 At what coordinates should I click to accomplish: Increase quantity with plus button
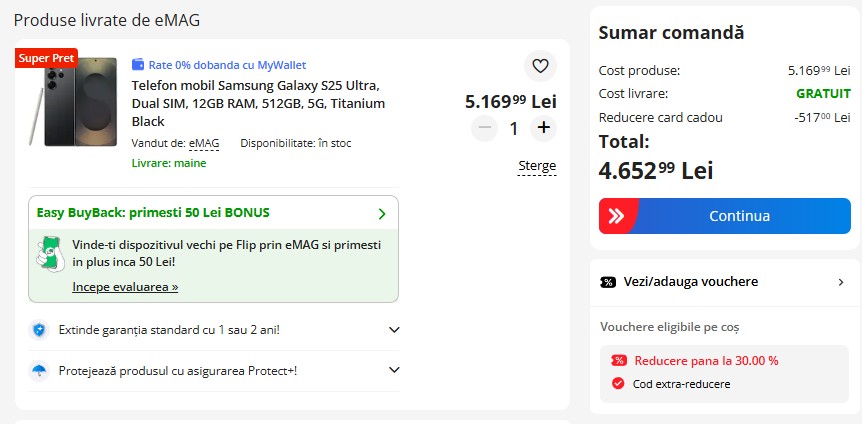(543, 128)
